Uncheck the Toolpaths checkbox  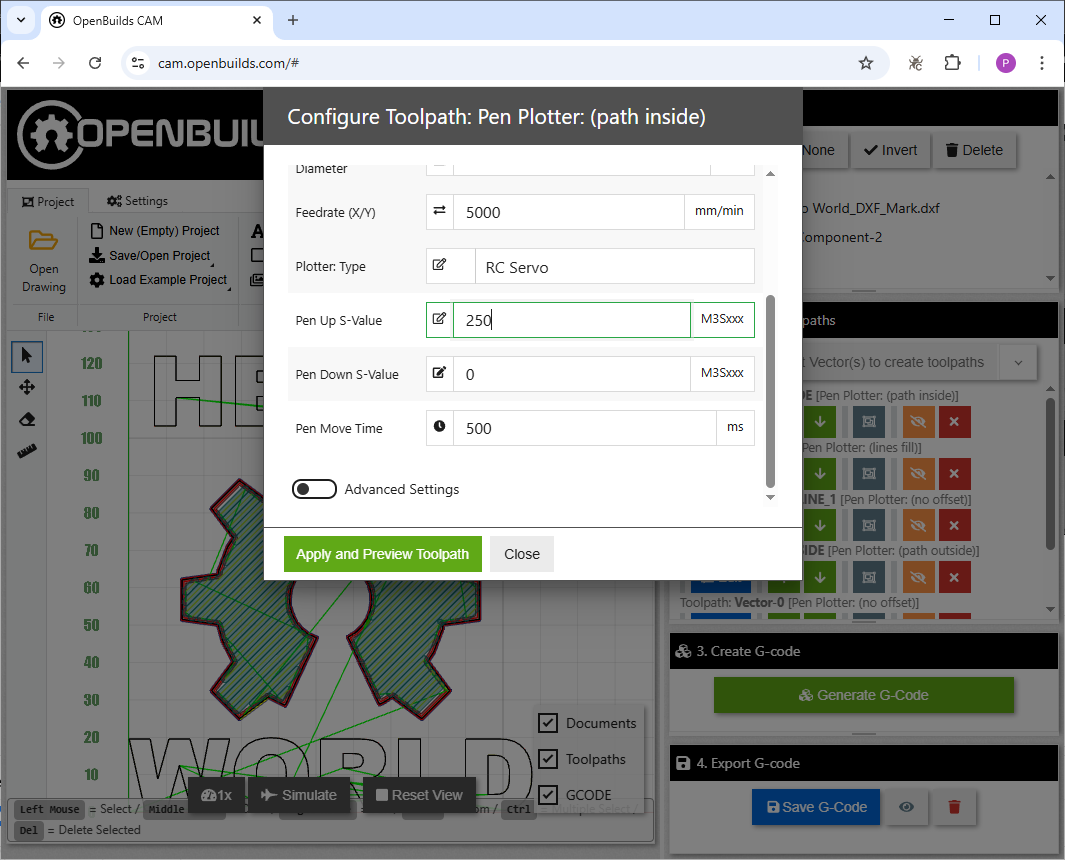pos(547,759)
